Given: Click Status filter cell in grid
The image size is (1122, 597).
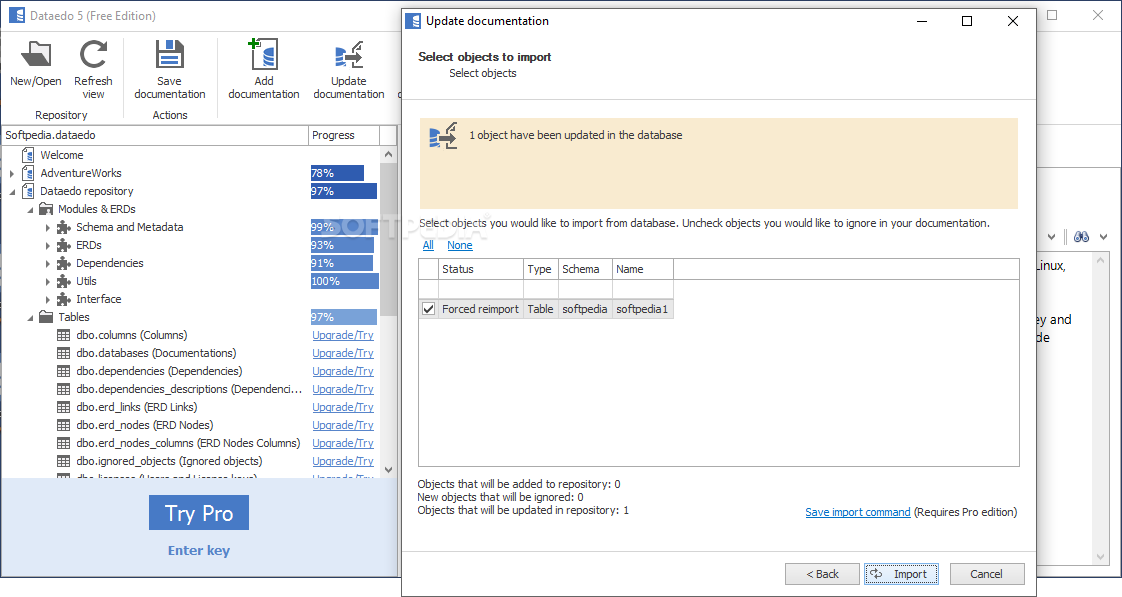Looking at the screenshot, I should click(x=480, y=288).
